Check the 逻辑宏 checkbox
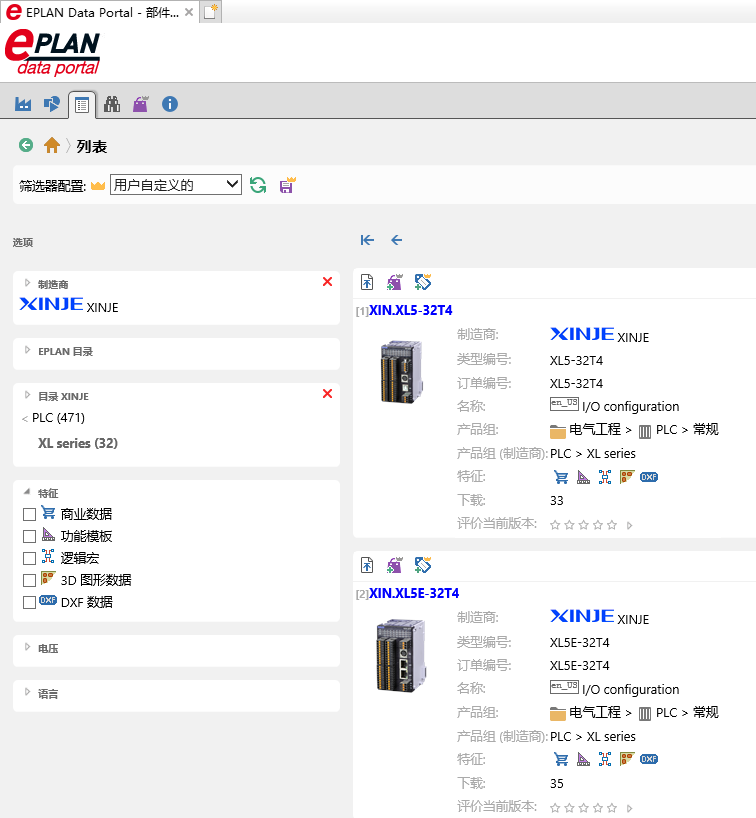Viewport: 756px width, 818px height. (29, 558)
